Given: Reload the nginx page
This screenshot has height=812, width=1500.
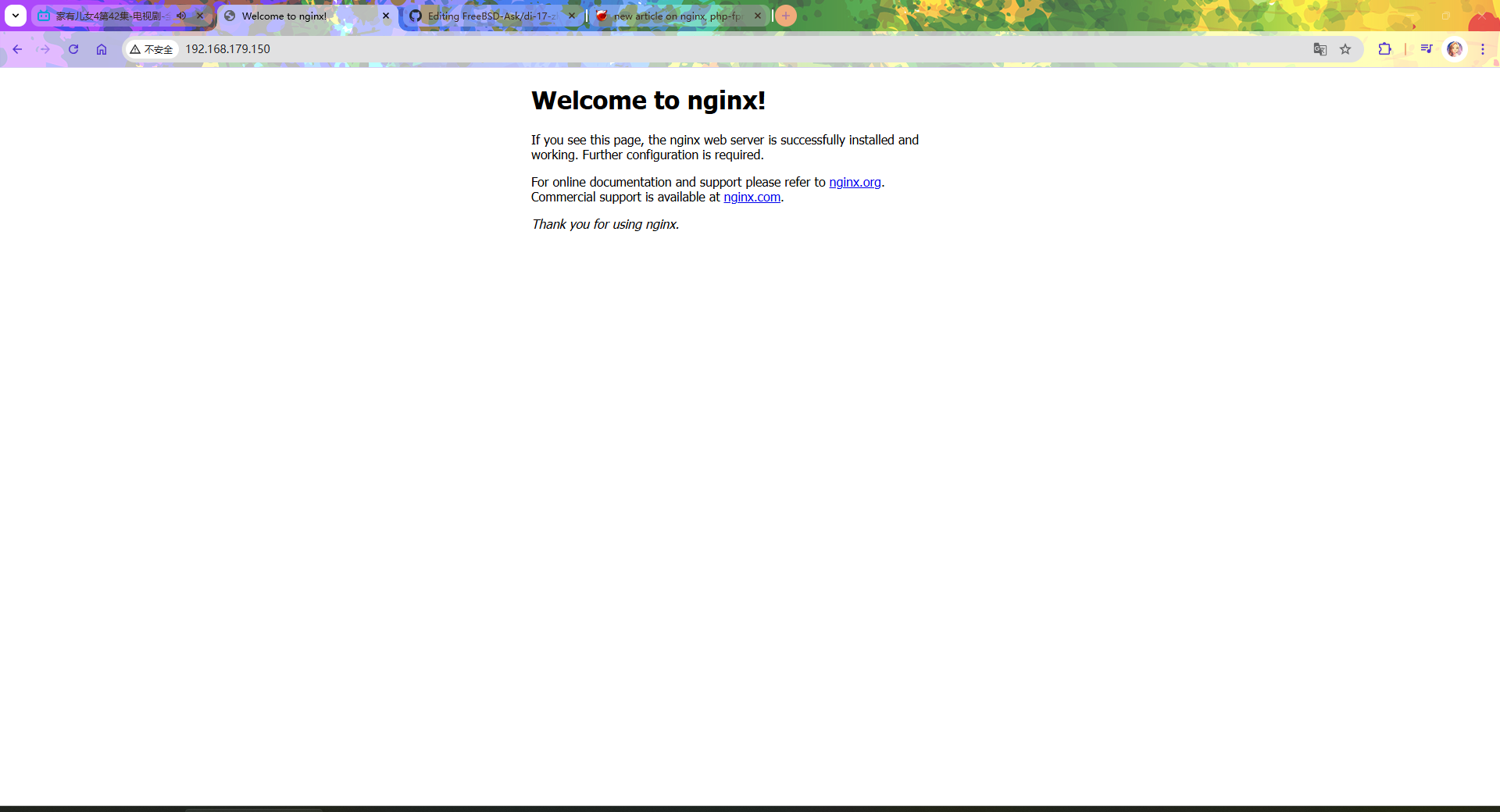Looking at the screenshot, I should [73, 49].
